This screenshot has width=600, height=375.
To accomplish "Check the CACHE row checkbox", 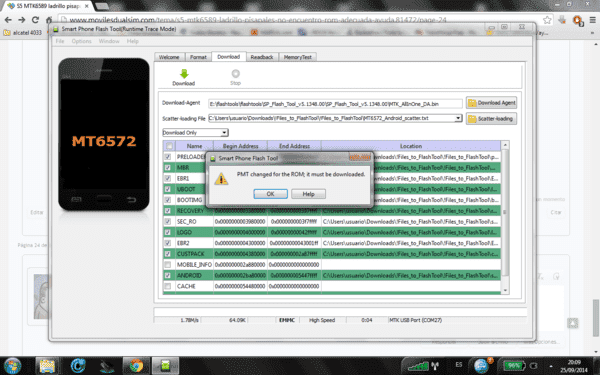I will [168, 286].
